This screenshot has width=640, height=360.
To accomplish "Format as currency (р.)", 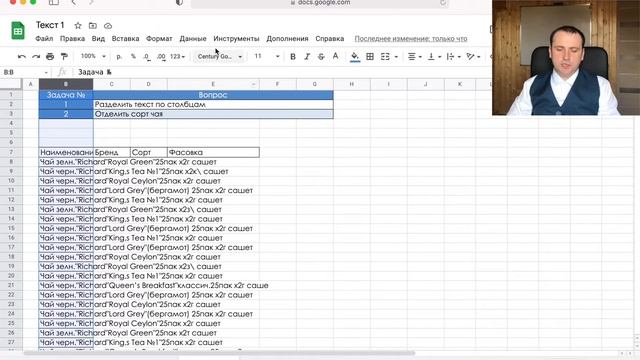I will click(119, 56).
